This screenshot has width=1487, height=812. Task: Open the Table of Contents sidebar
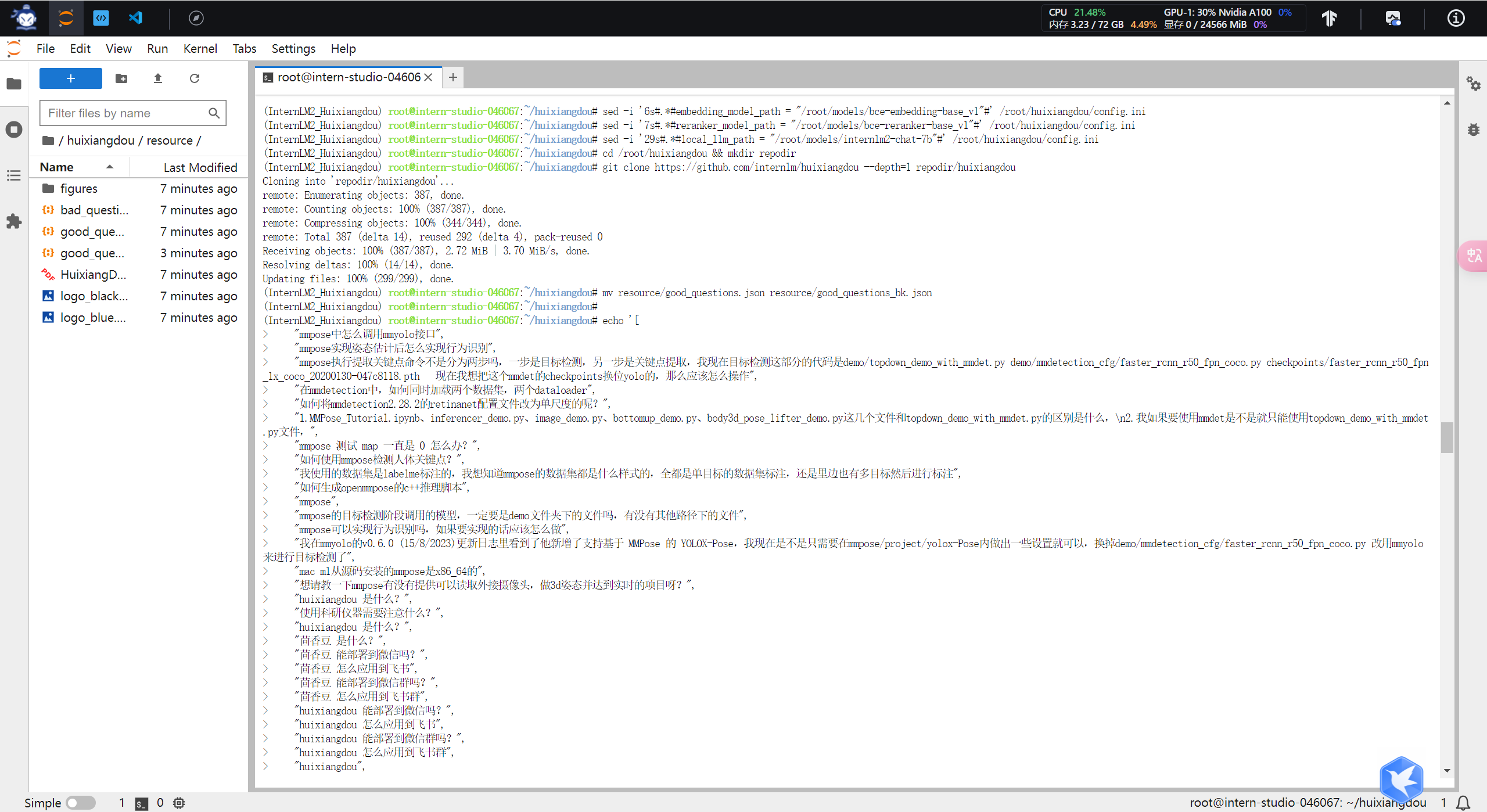[x=14, y=175]
